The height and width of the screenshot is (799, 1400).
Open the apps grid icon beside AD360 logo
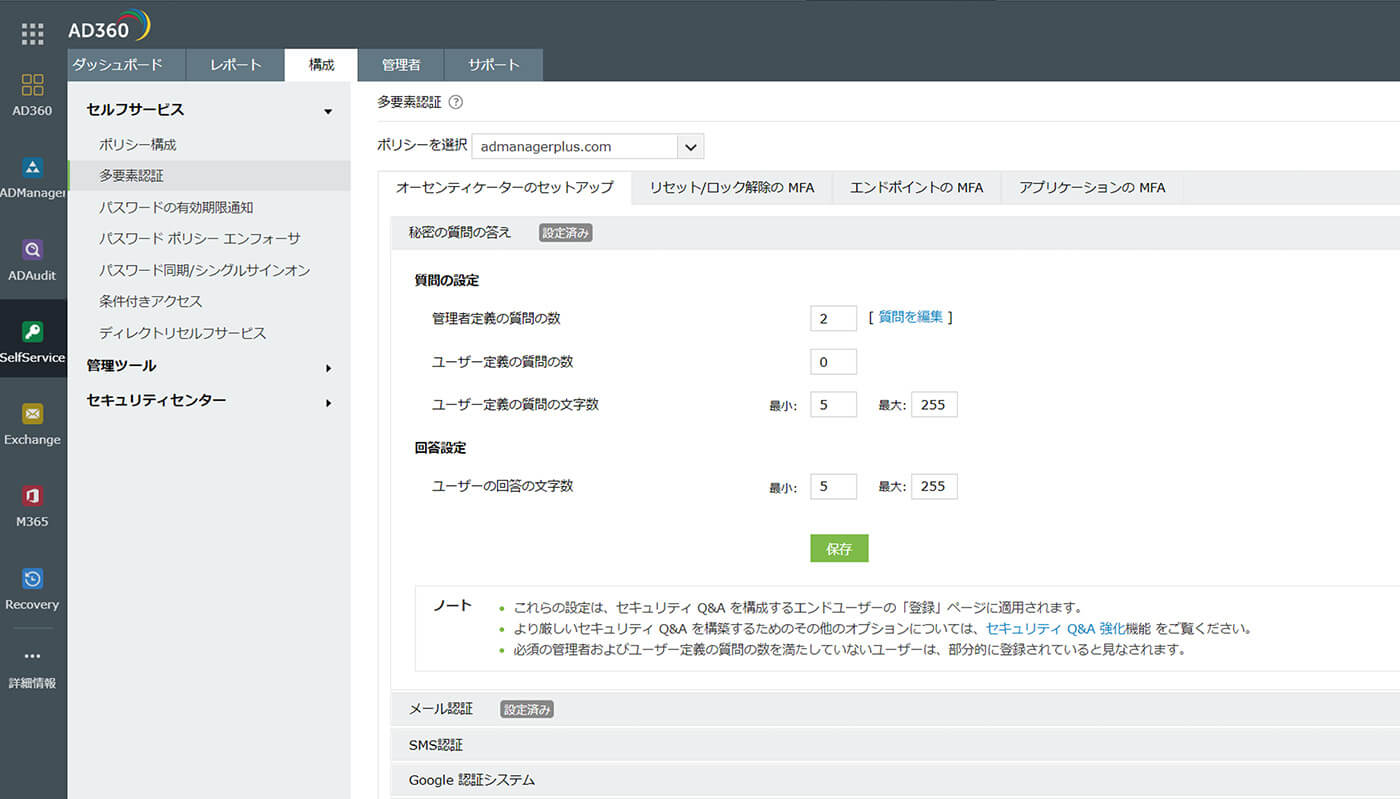[32, 33]
